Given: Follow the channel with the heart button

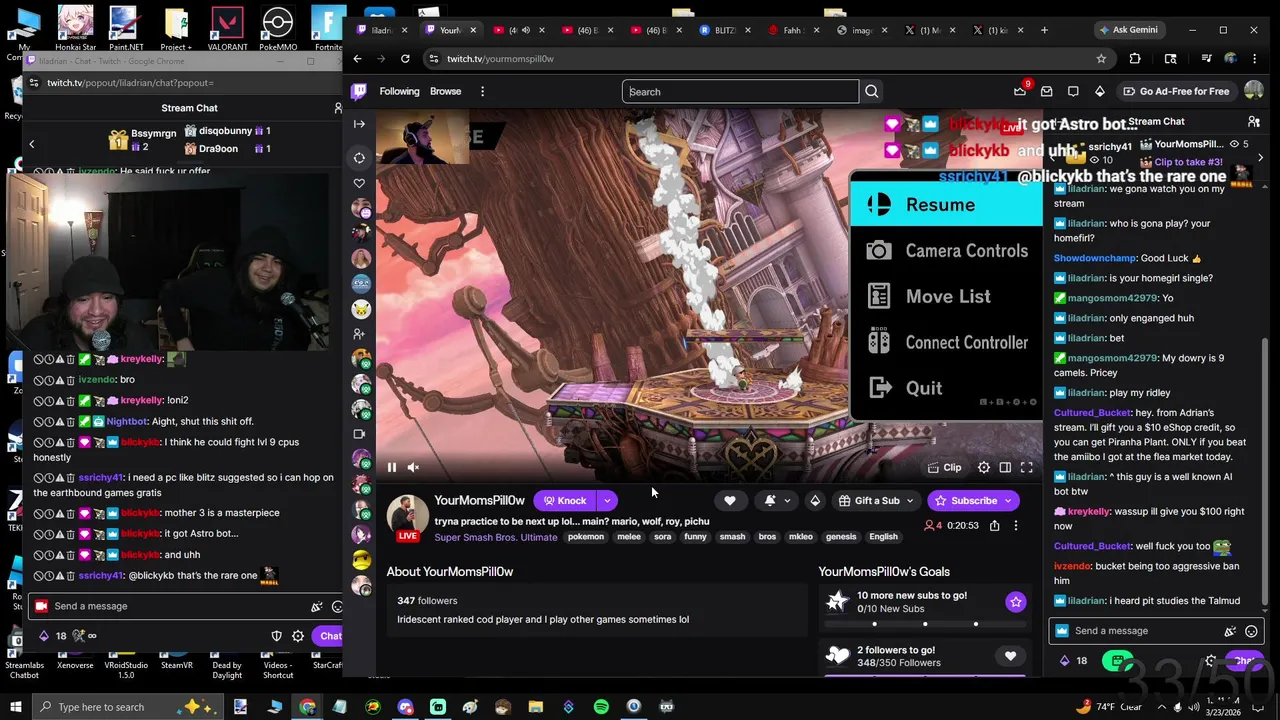Looking at the screenshot, I should [729, 500].
